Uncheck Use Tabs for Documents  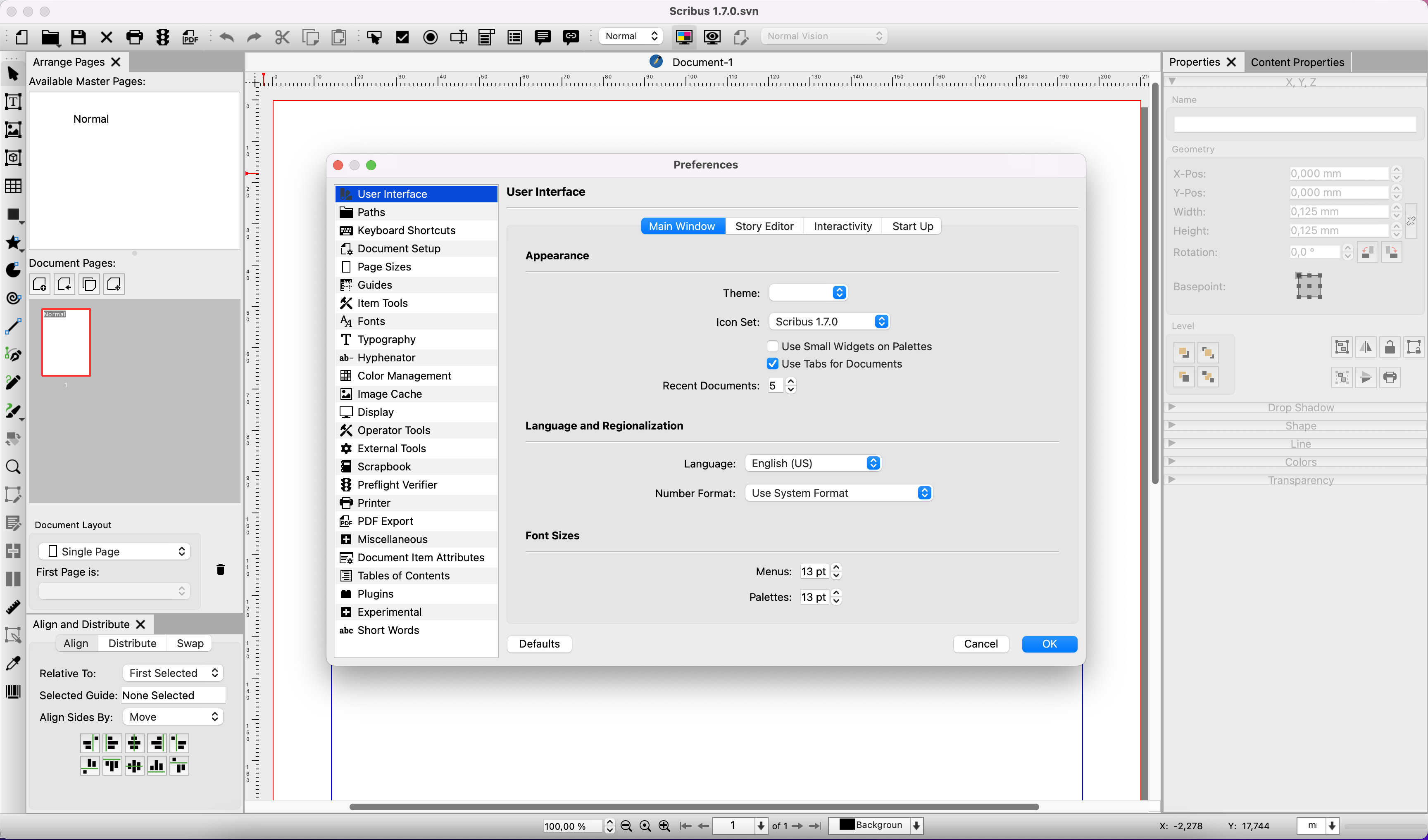[772, 364]
